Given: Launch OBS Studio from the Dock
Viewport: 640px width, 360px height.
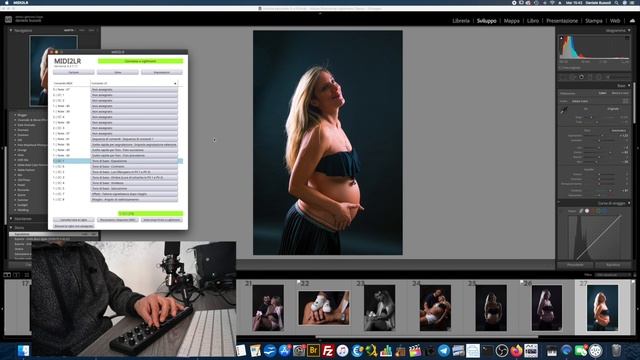Looking at the screenshot, I should 502,351.
